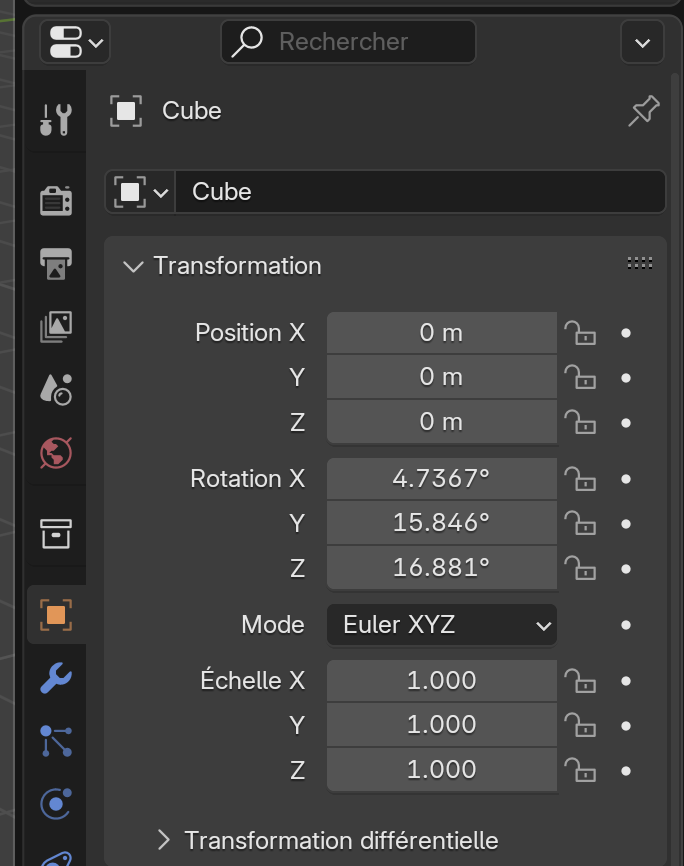This screenshot has width=684, height=866.
Task: Lock the Position X value
Action: (580, 333)
